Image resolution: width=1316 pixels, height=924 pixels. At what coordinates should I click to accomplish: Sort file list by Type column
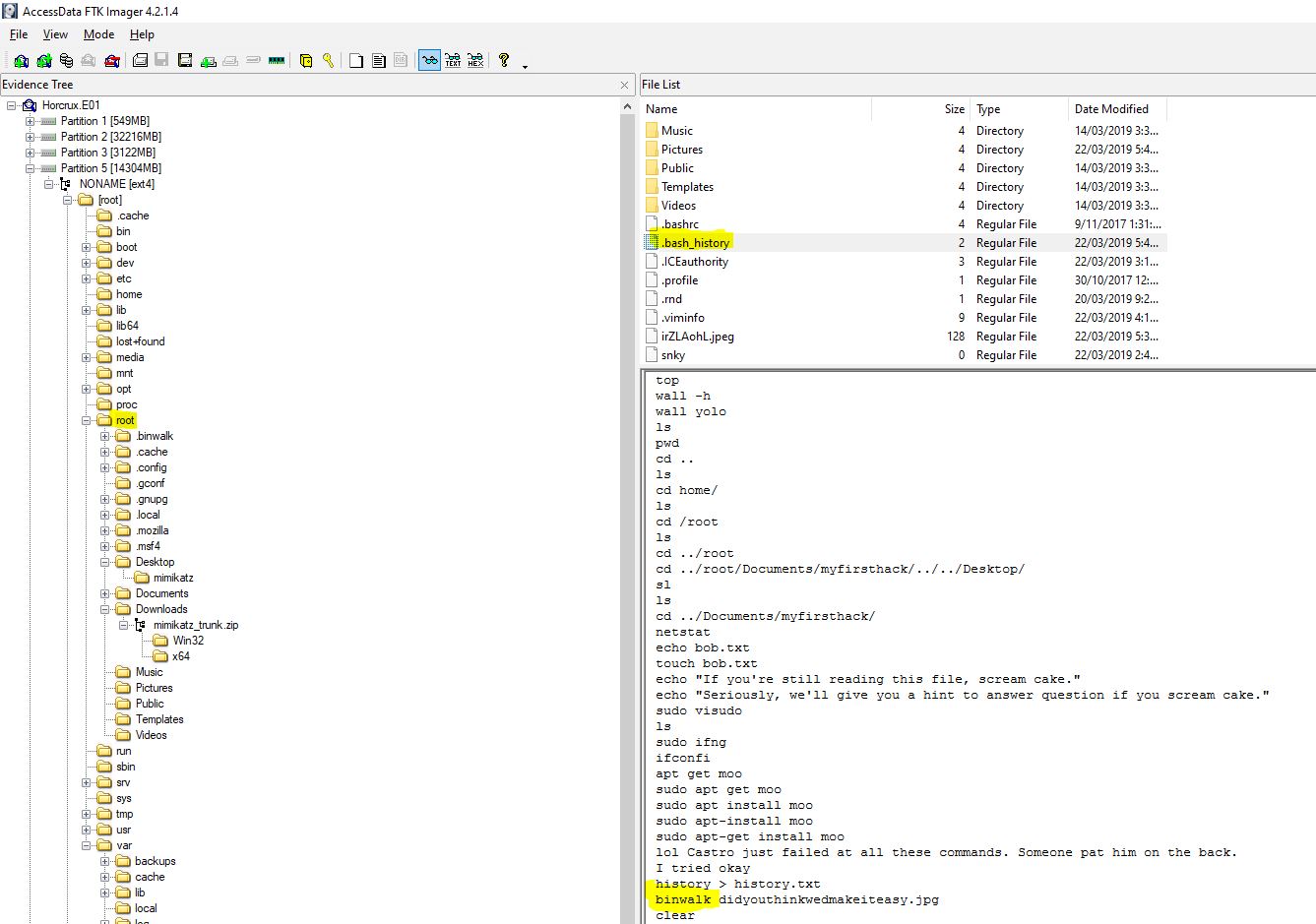point(1019,109)
